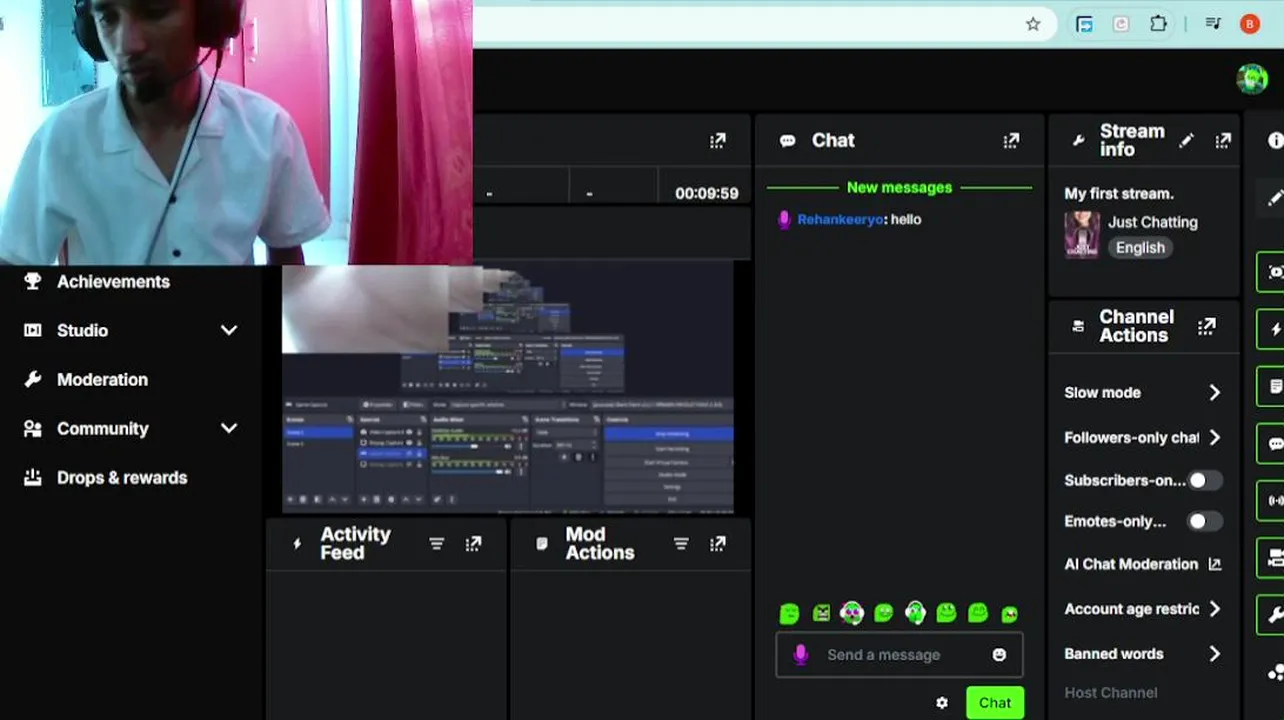This screenshot has height=720, width=1284.
Task: Click the blue tab-sync extension icon in browser toolbar
Action: [x=1084, y=24]
